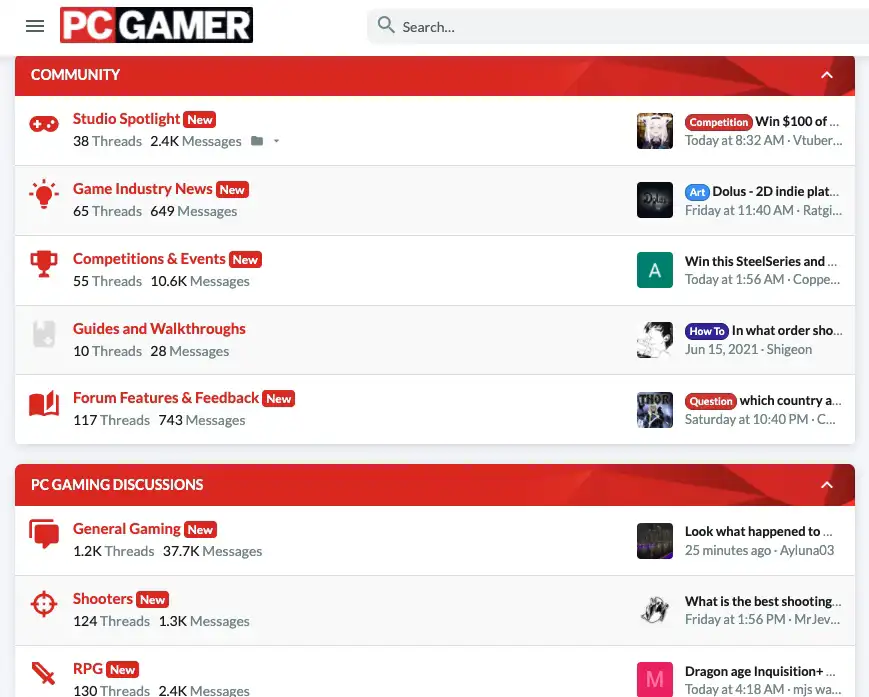The image size is (869, 697).
Task: Open the 'In what order sho...' thread
Action: pyautogui.click(x=787, y=330)
